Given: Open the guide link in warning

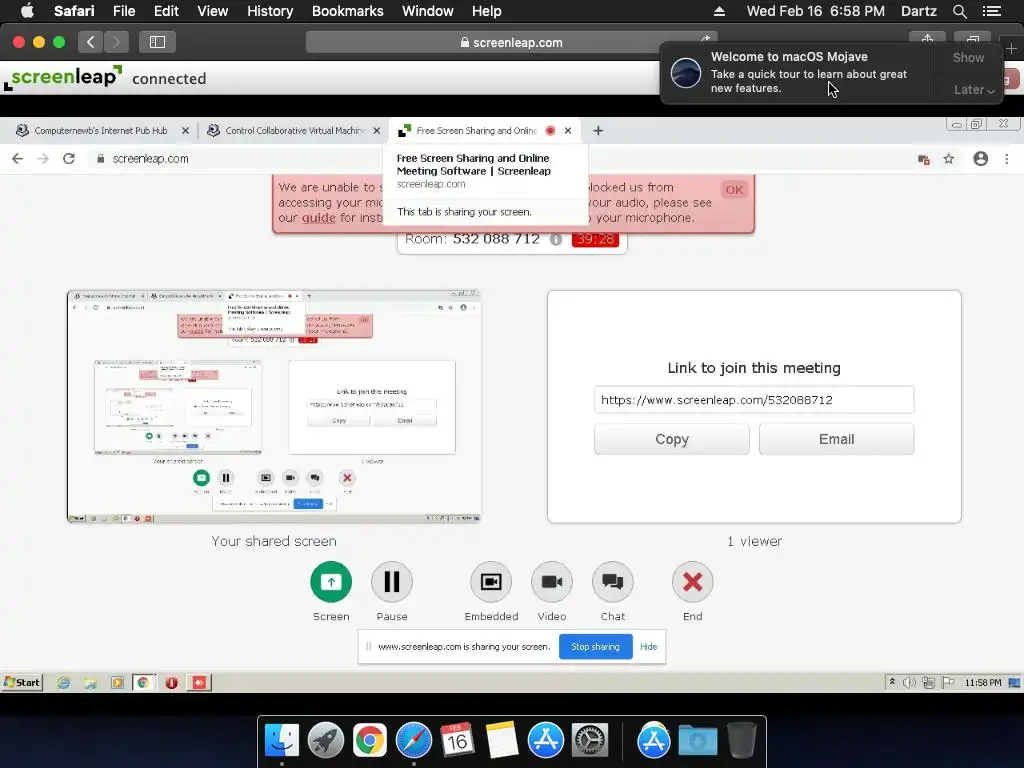Looking at the screenshot, I should pyautogui.click(x=318, y=217).
